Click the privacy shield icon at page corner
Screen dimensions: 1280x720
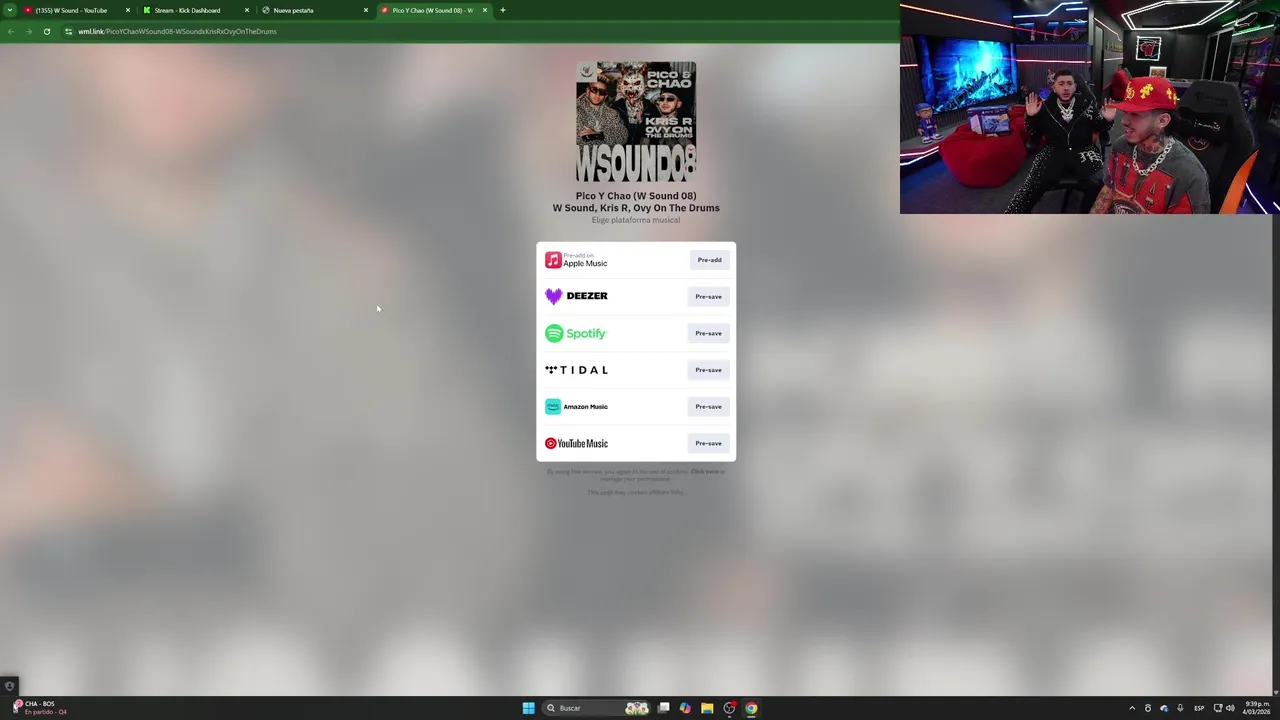click(x=9, y=686)
